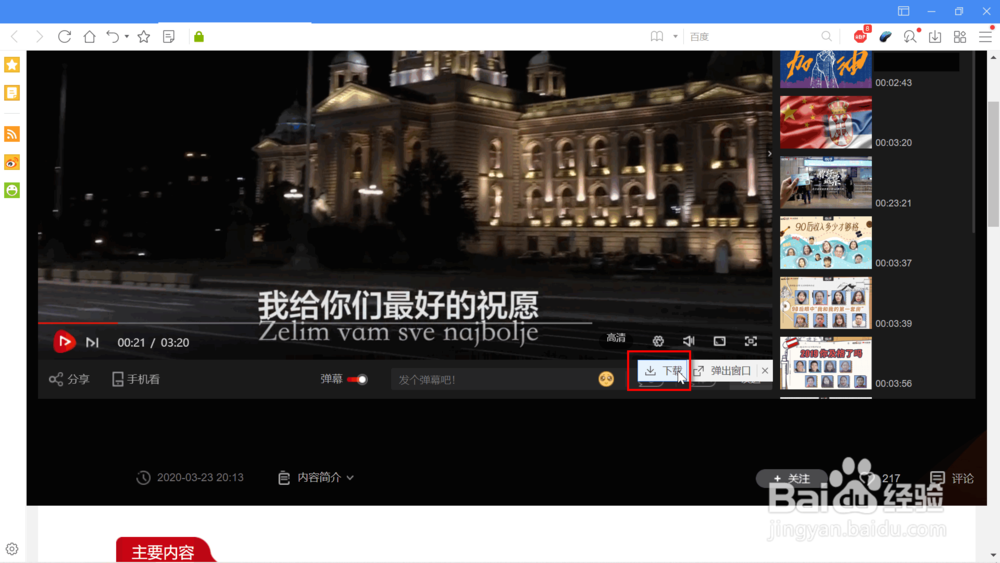Open the message notification icon
Viewport: 1000px width, 563px height.
[910, 36]
